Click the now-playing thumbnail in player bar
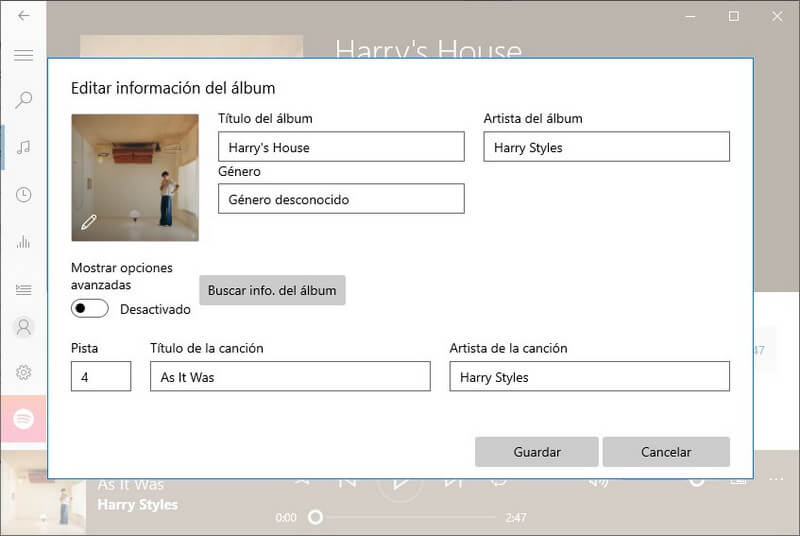The width and height of the screenshot is (800, 536). coord(43,494)
